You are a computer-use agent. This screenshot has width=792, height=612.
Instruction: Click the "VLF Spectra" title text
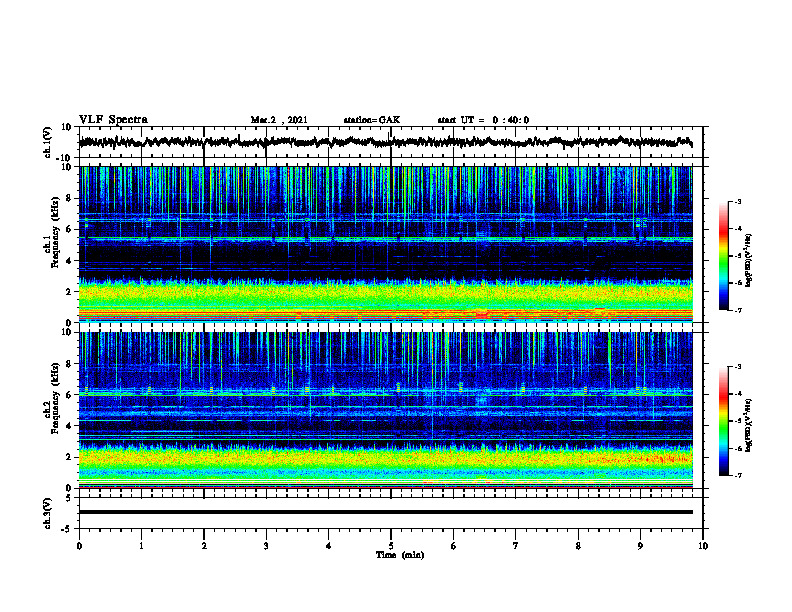tap(113, 120)
